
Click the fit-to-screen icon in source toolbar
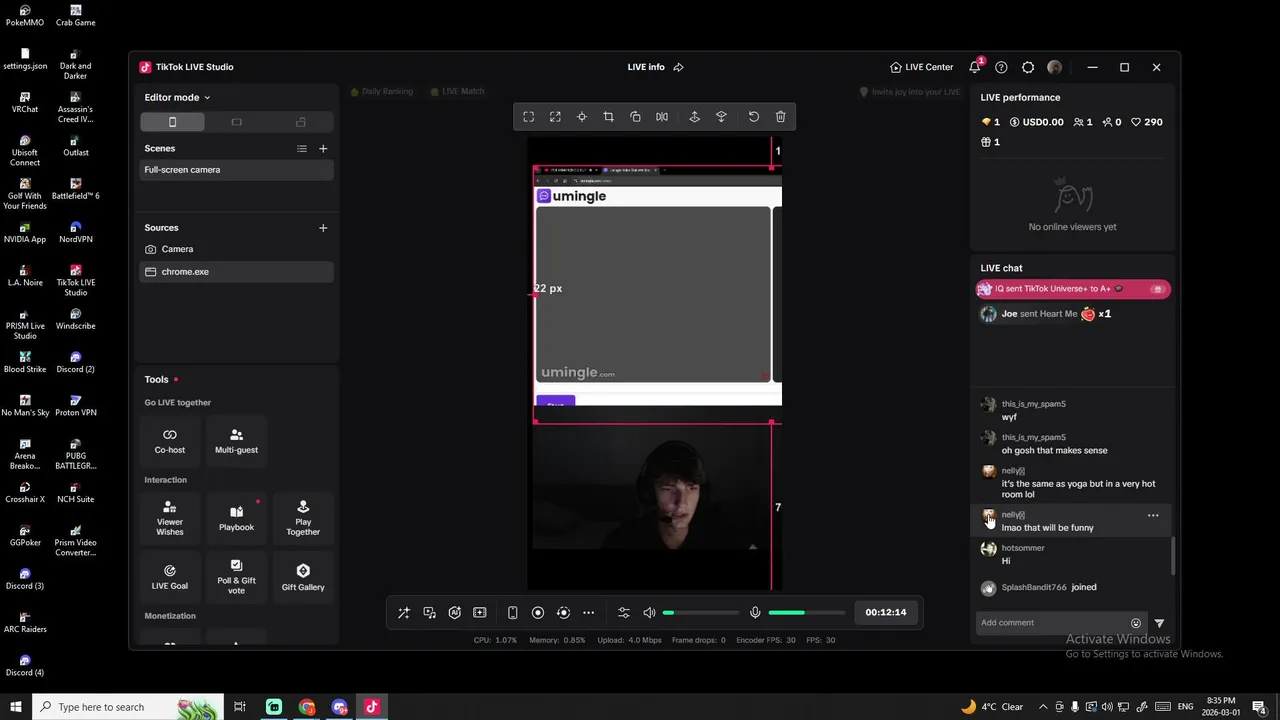point(529,117)
